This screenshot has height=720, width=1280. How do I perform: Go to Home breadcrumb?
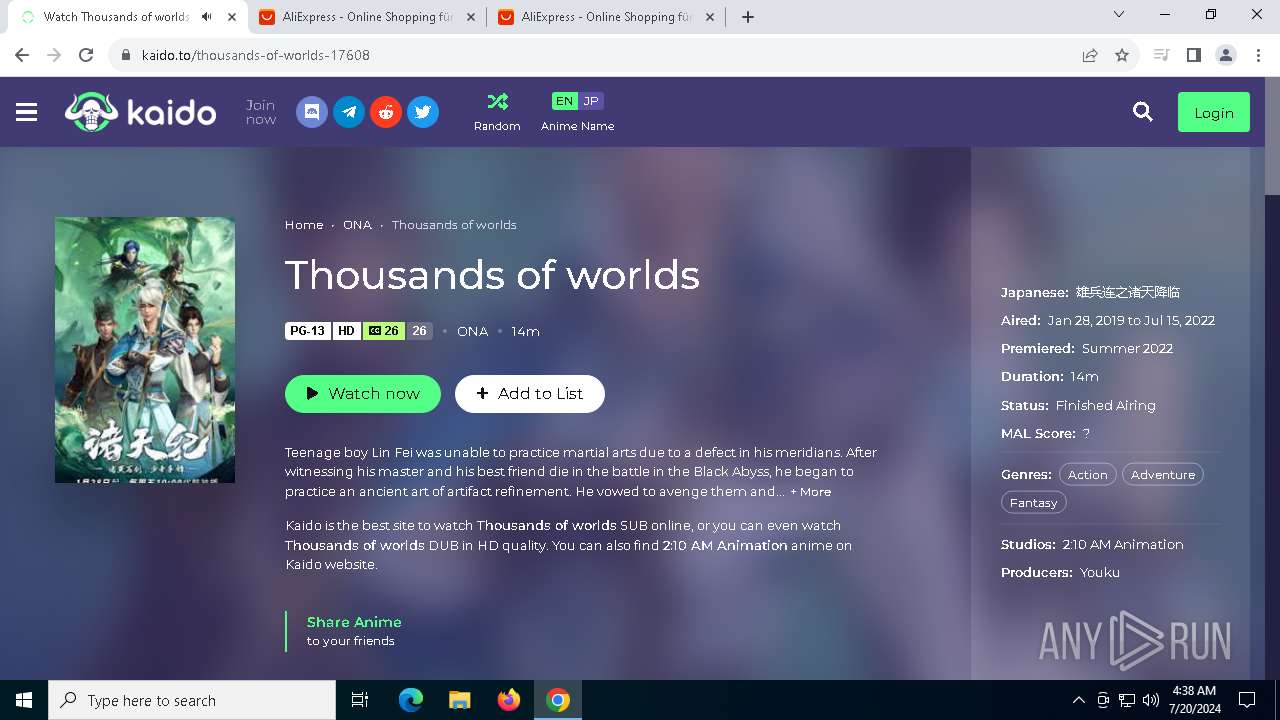(304, 225)
